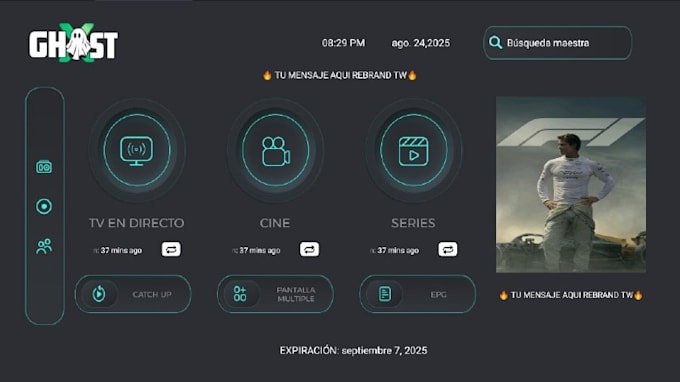Open the EPG guide button
Image resolution: width=680 pixels, height=382 pixels.
pos(418,294)
